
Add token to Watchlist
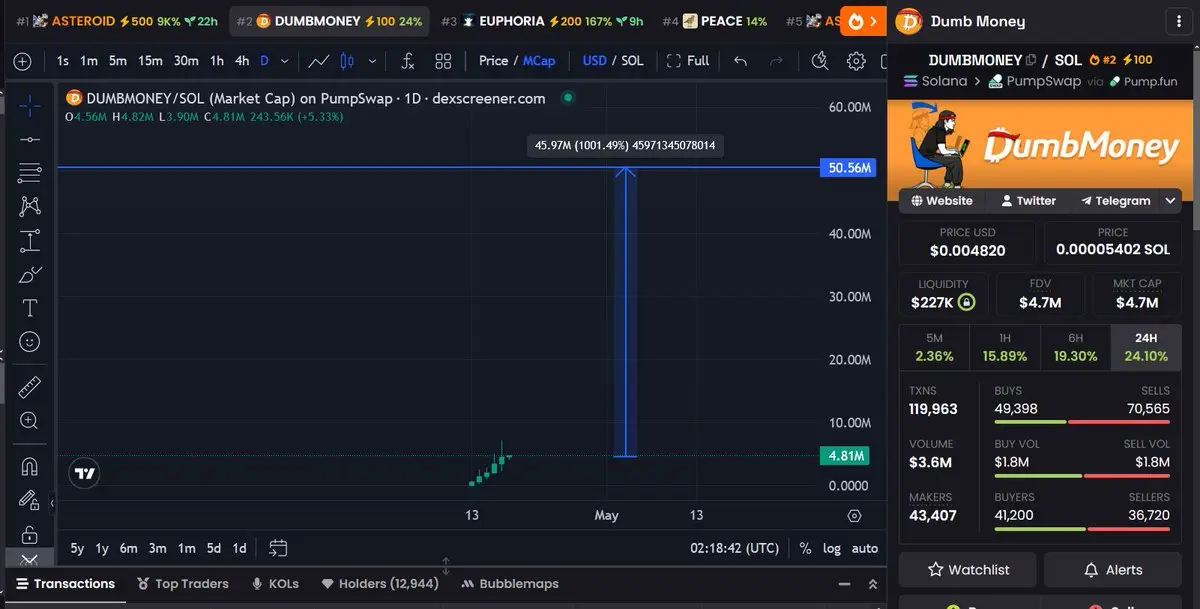coord(969,570)
